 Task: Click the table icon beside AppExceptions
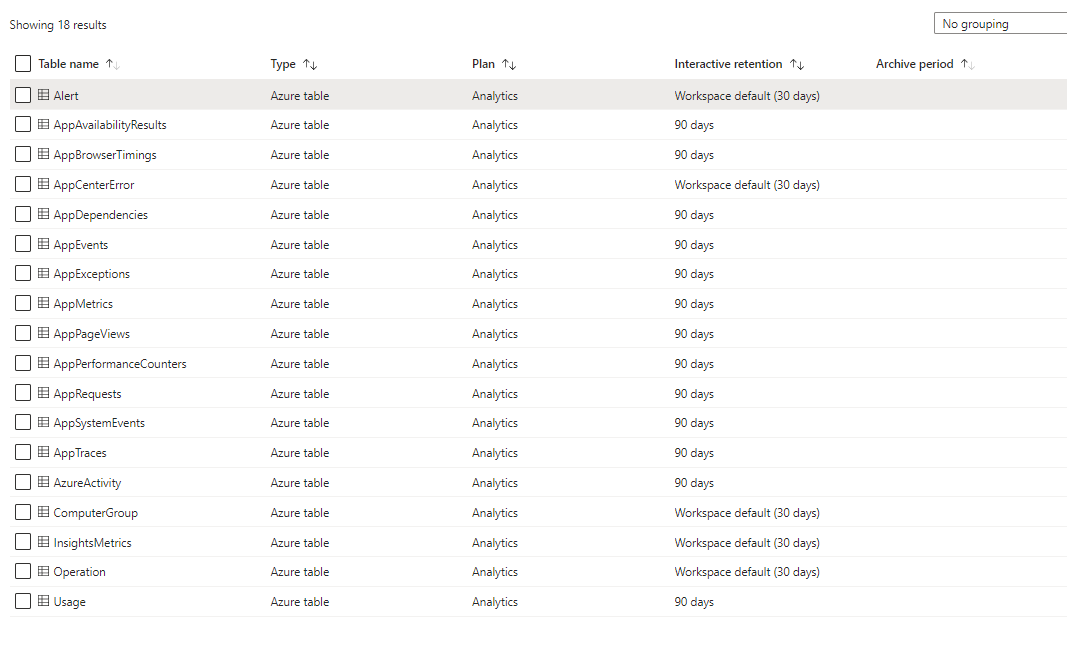coord(44,274)
